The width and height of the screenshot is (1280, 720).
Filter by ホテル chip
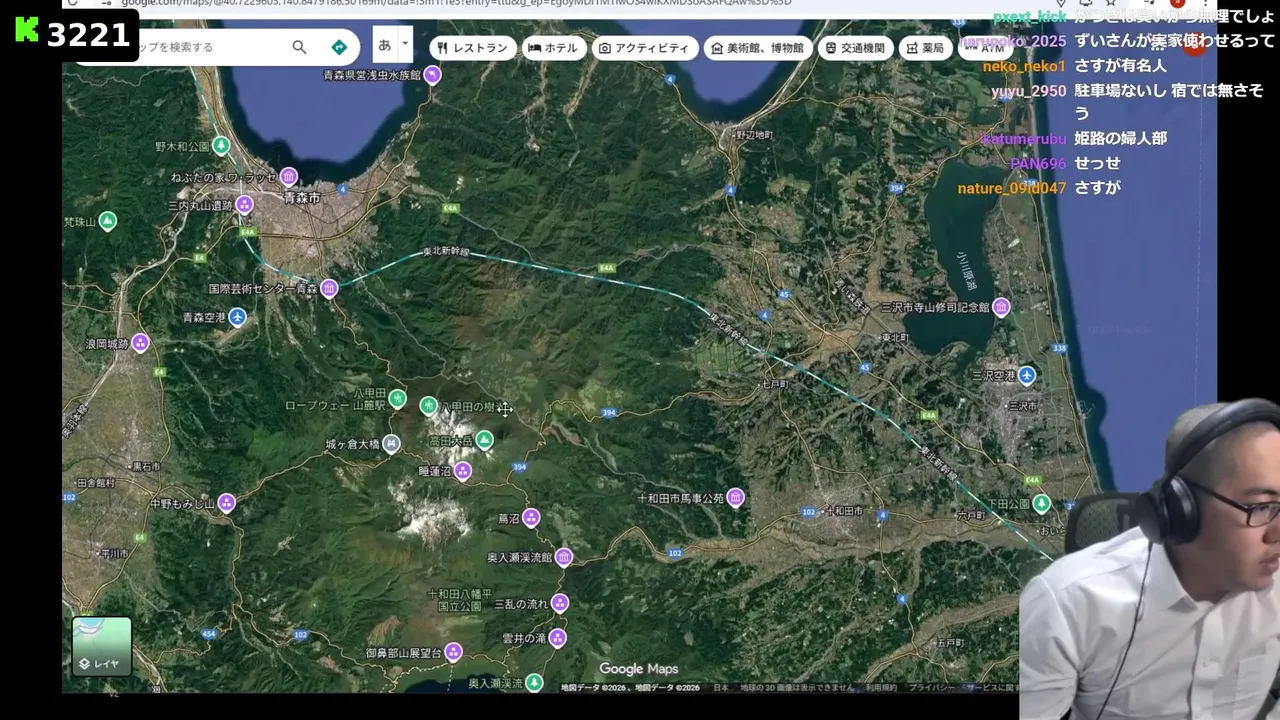point(553,48)
